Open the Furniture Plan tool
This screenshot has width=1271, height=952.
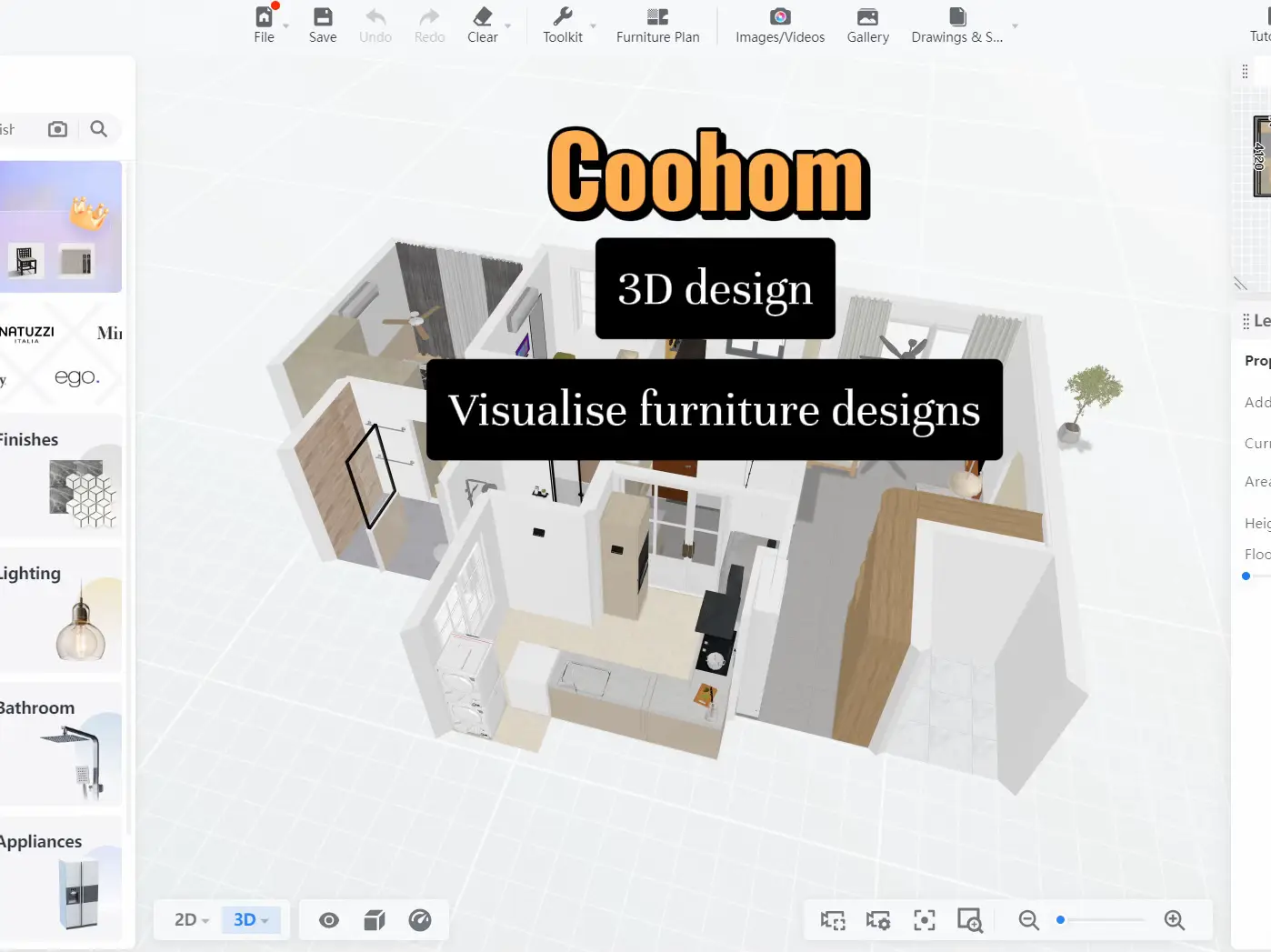click(657, 25)
